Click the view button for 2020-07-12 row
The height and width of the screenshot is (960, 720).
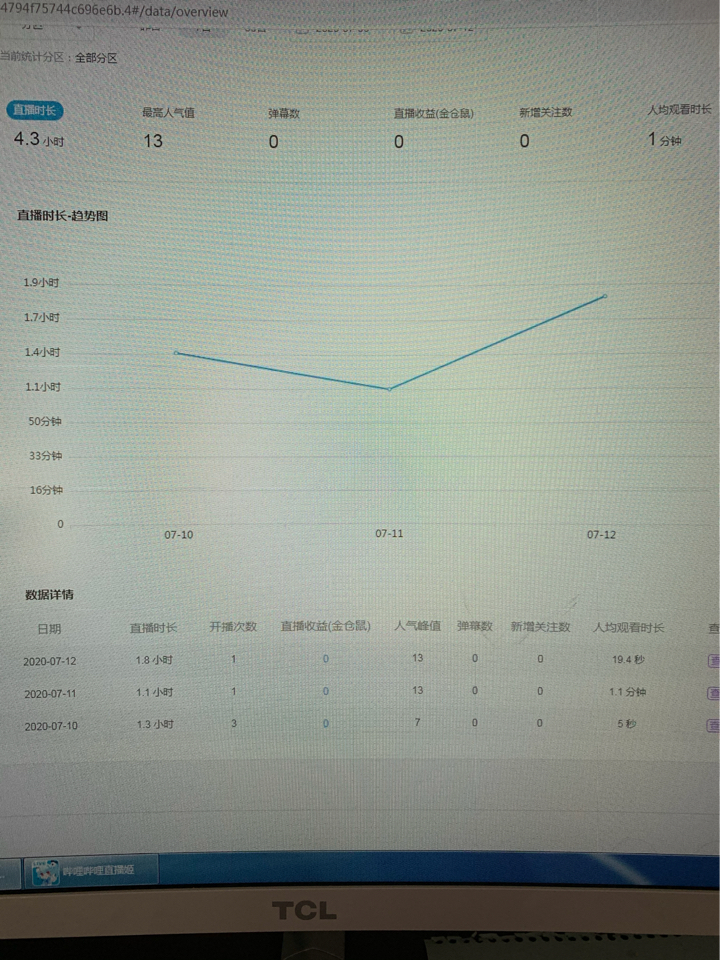tap(713, 660)
